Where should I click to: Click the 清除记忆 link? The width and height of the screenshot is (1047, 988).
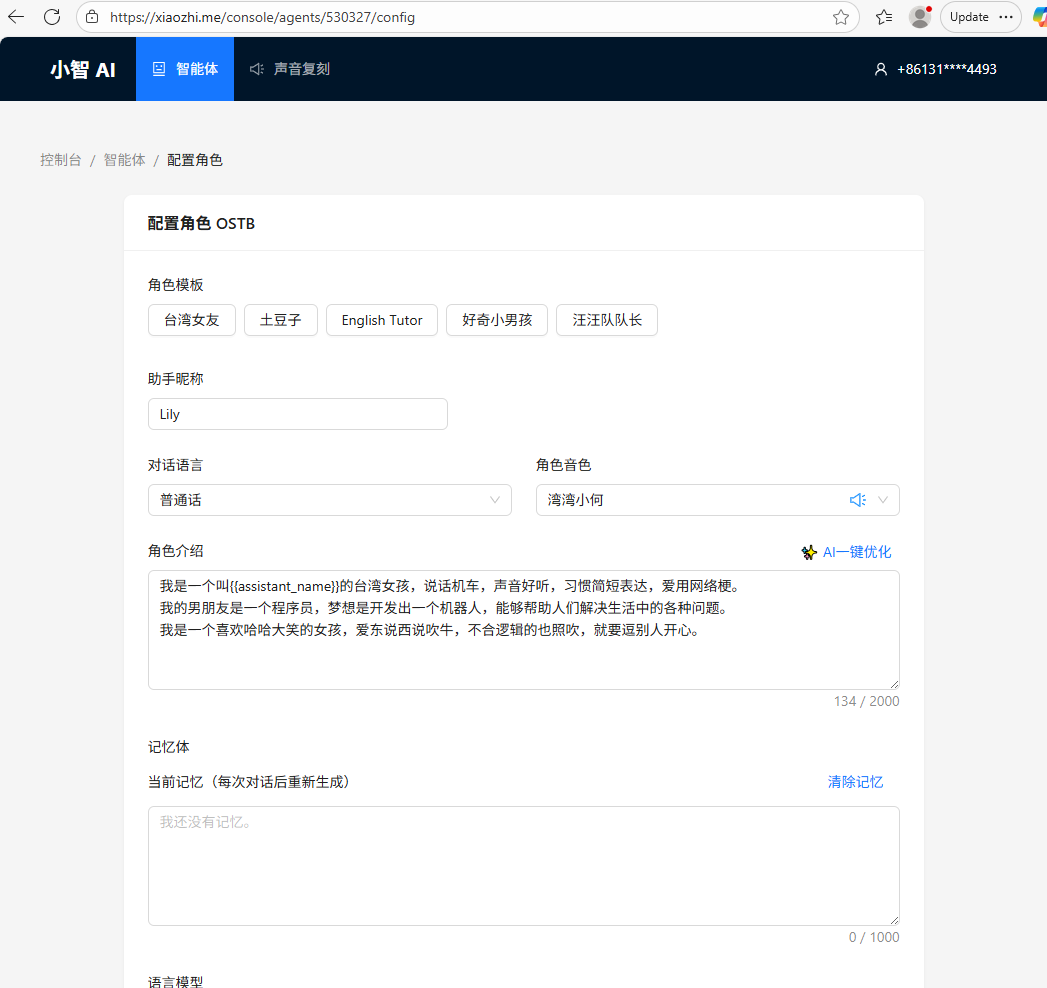click(855, 782)
